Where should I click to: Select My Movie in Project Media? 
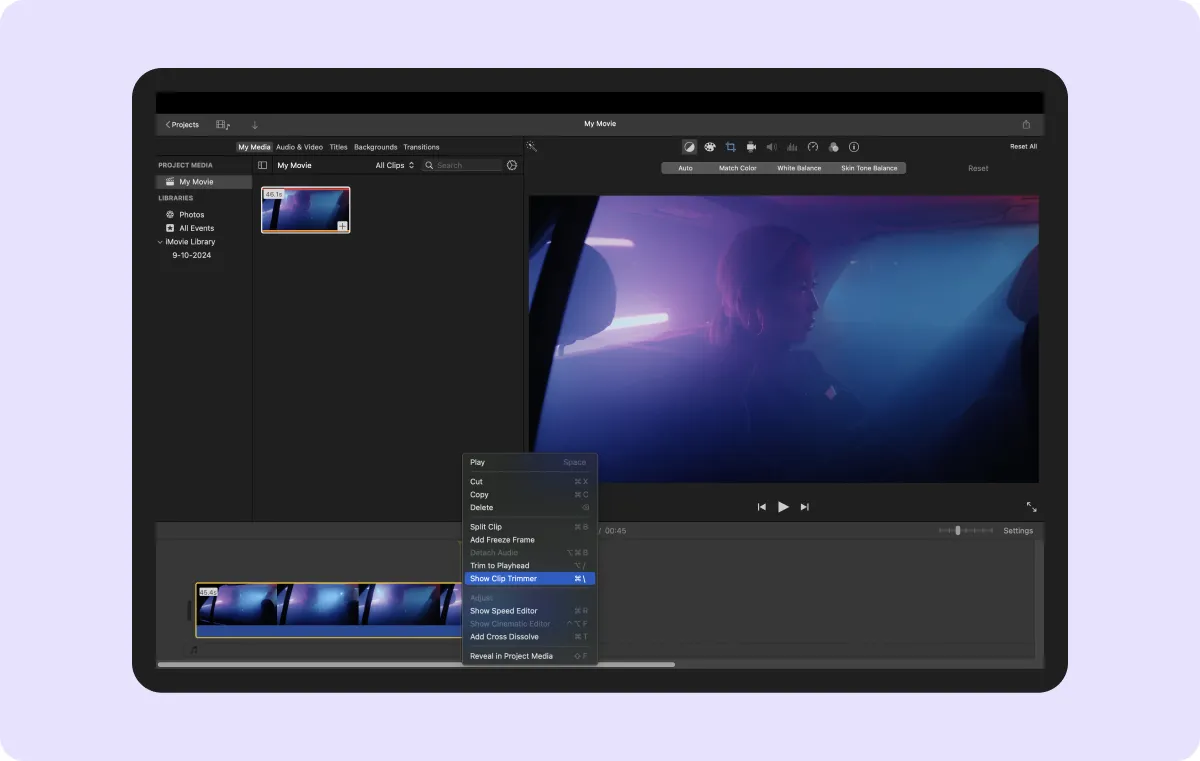(204, 182)
